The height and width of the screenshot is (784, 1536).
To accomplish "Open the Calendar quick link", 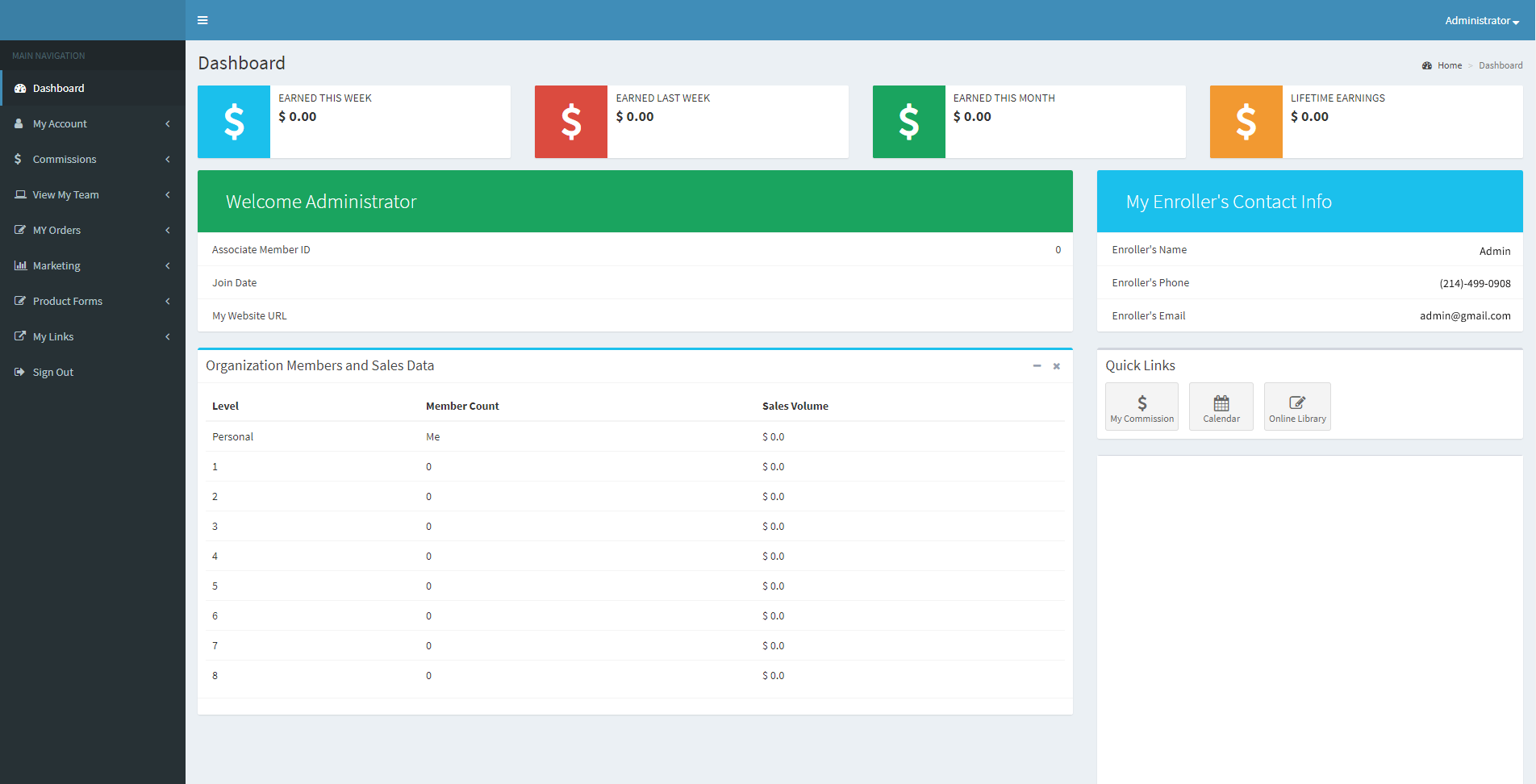I will tap(1221, 407).
